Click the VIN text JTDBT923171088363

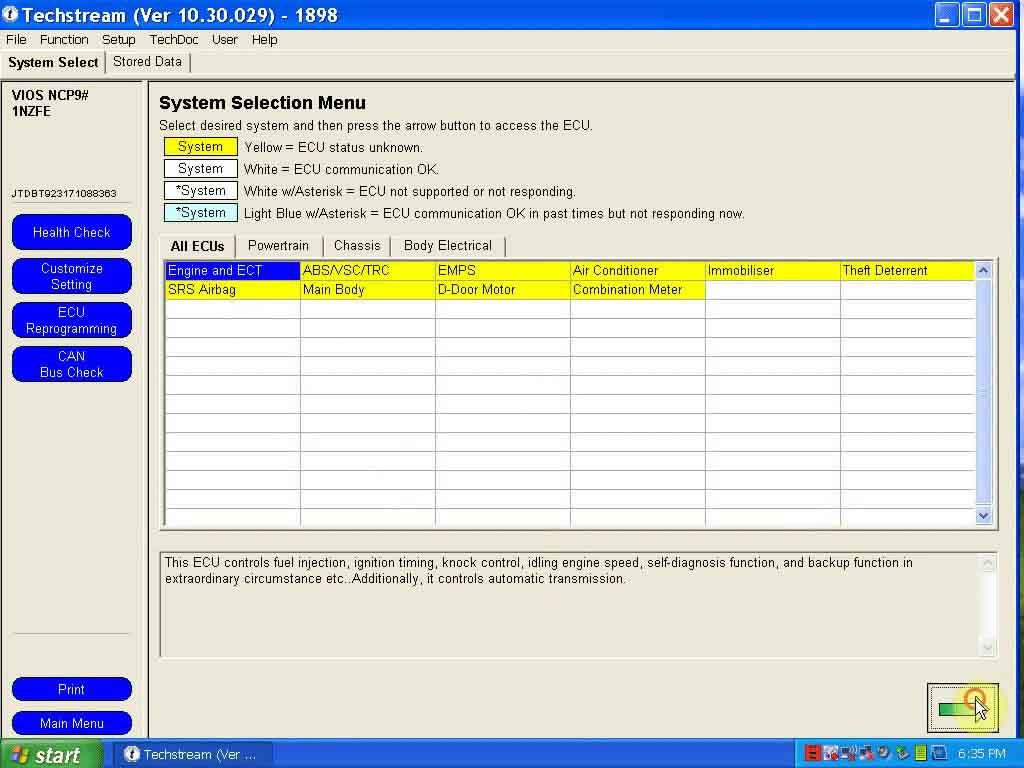(x=64, y=193)
